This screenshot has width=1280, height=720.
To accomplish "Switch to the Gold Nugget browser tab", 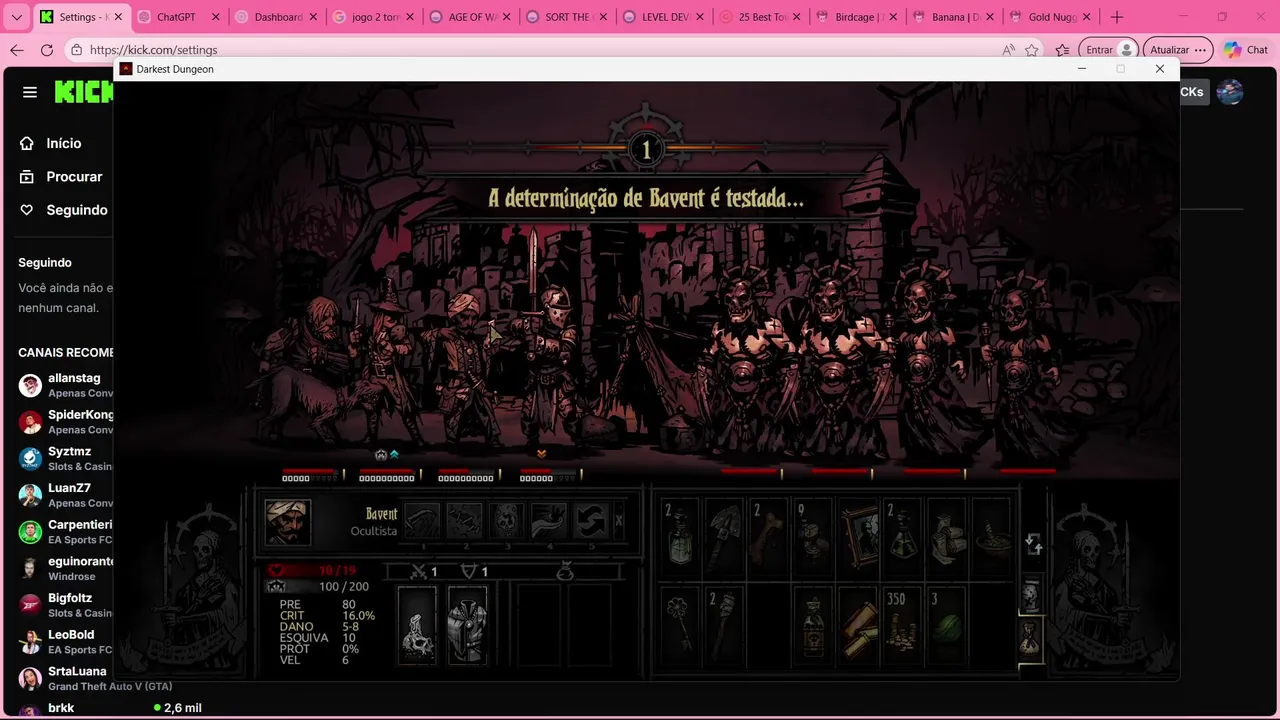I will pyautogui.click(x=1050, y=17).
